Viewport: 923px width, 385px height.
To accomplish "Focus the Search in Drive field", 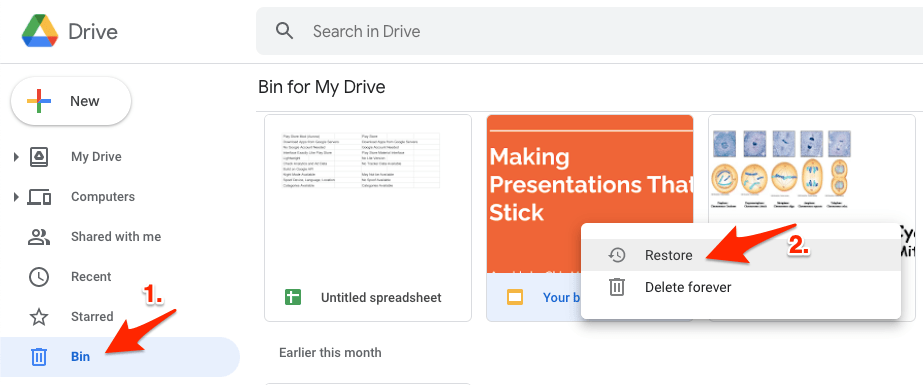I will (x=589, y=31).
